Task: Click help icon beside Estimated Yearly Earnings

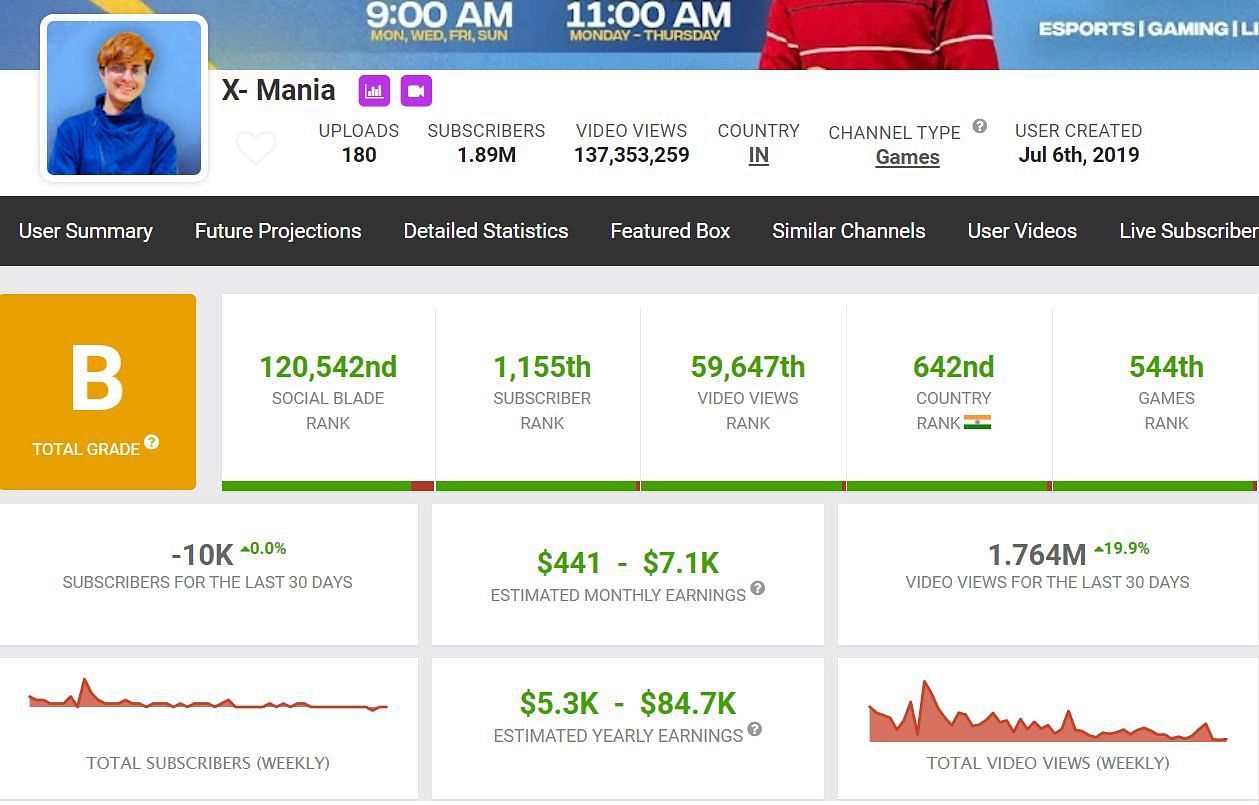Action: 755,729
